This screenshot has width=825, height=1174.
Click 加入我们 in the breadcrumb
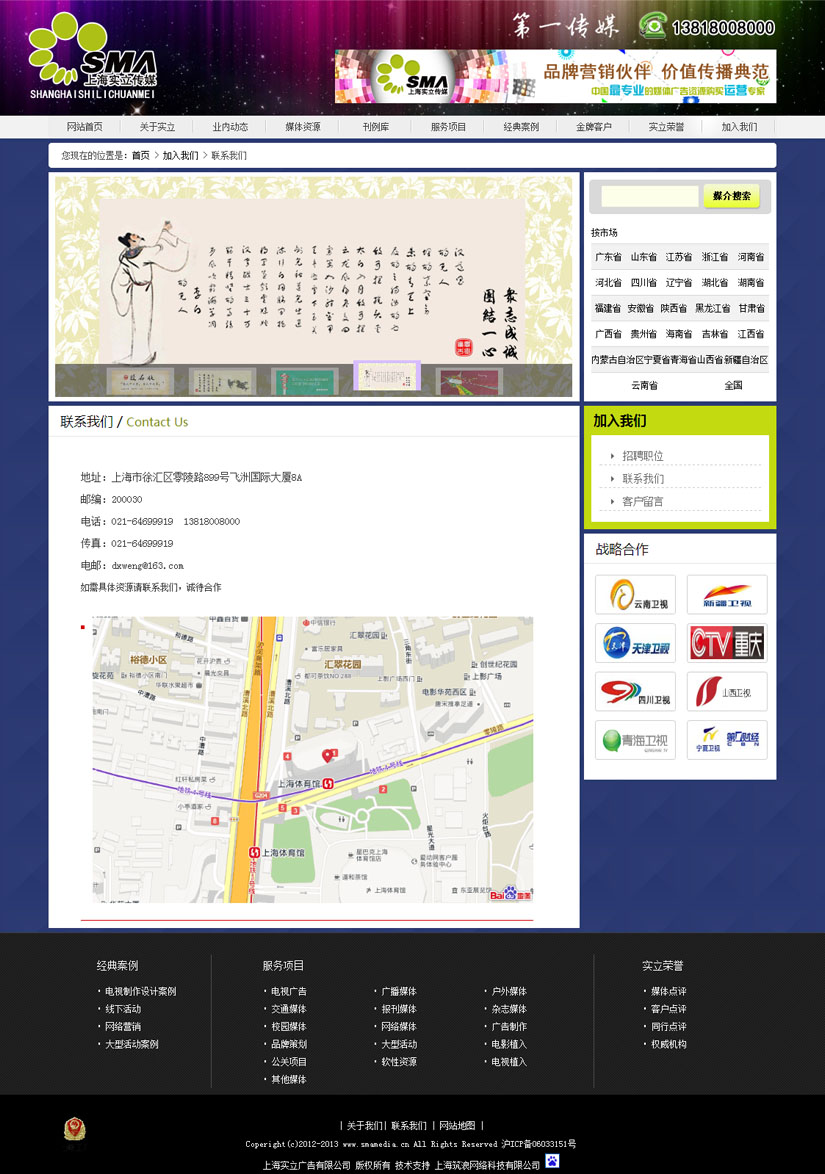tap(180, 156)
